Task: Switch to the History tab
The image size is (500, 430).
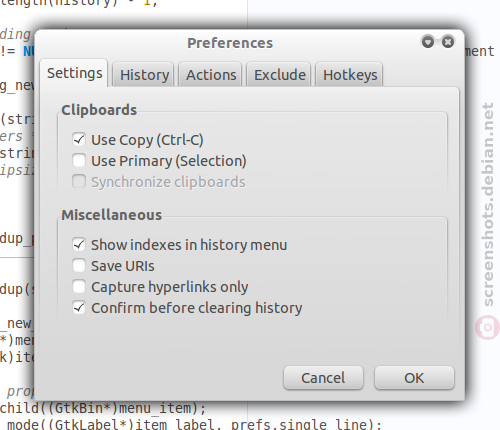Action: (x=144, y=75)
